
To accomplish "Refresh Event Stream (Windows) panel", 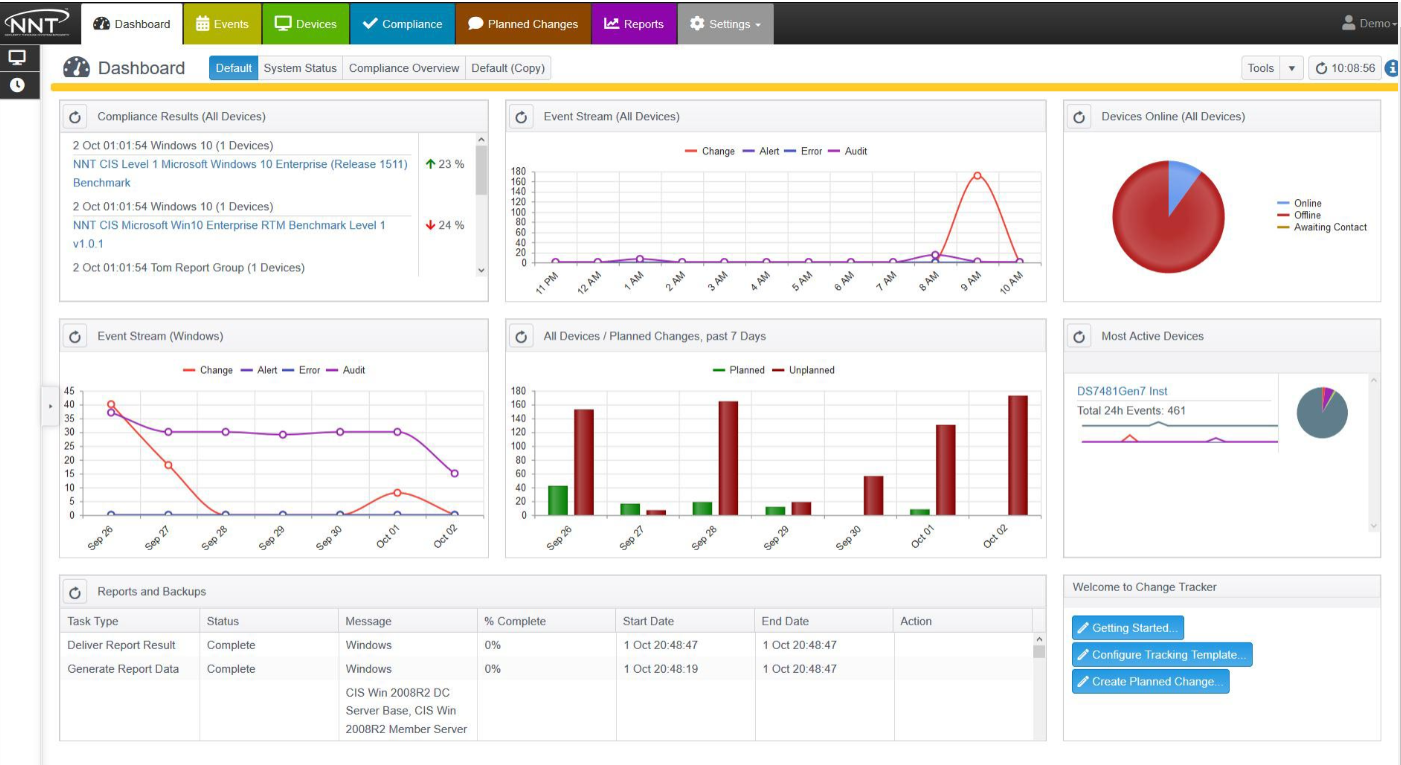I will click(x=76, y=337).
